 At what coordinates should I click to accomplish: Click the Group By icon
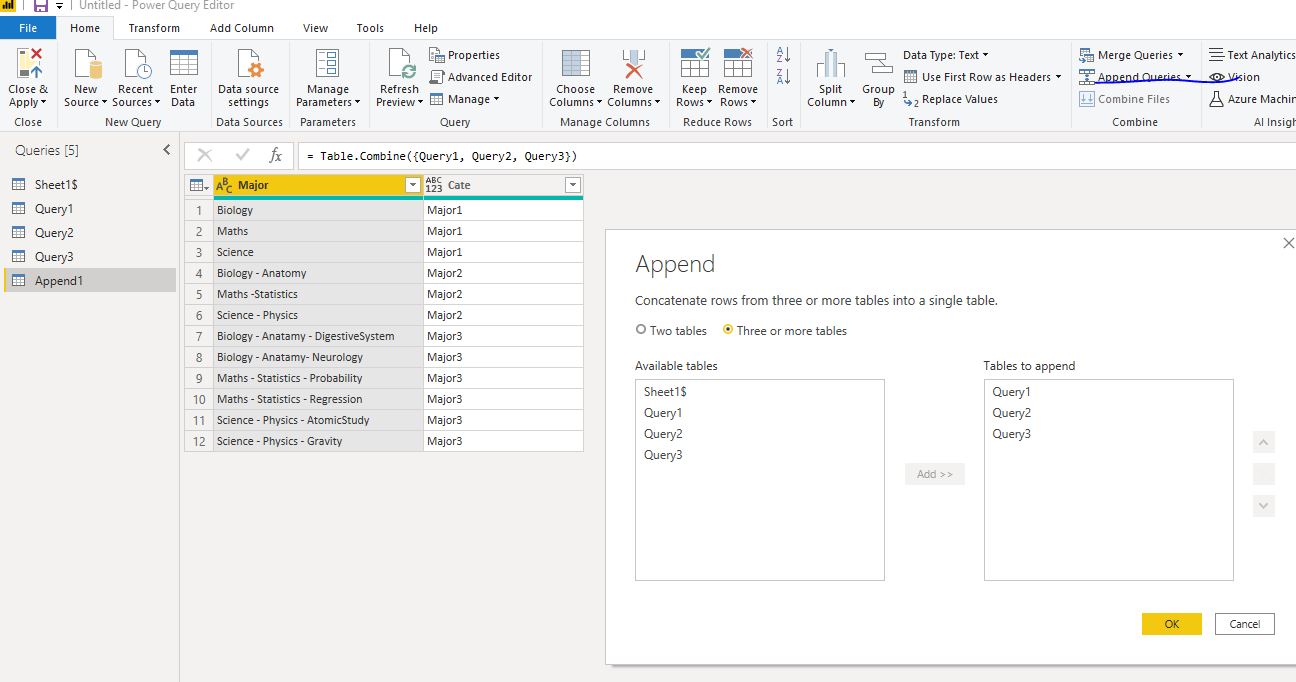click(x=878, y=63)
